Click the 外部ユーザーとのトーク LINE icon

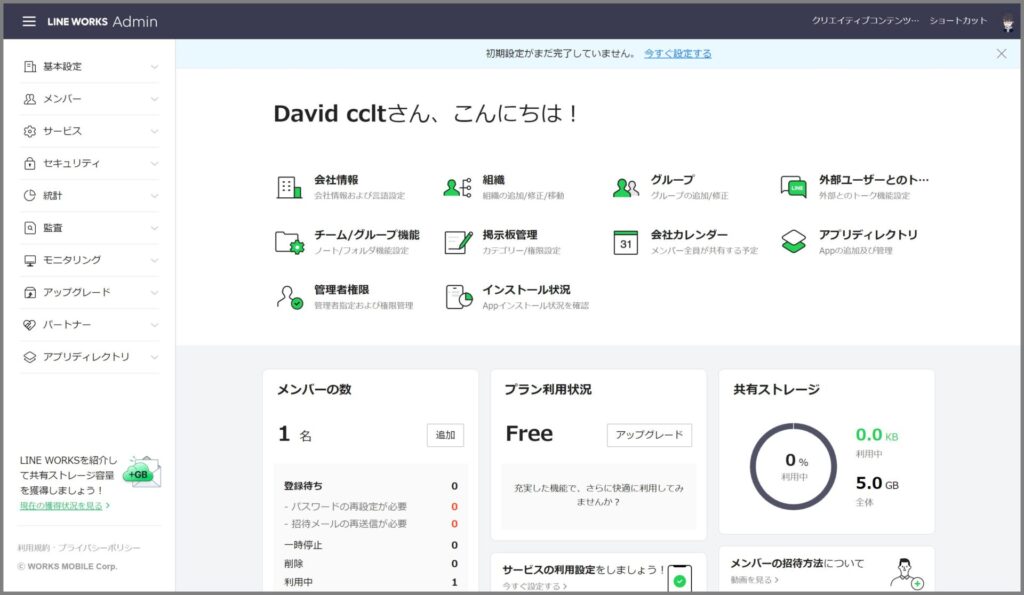tap(795, 184)
